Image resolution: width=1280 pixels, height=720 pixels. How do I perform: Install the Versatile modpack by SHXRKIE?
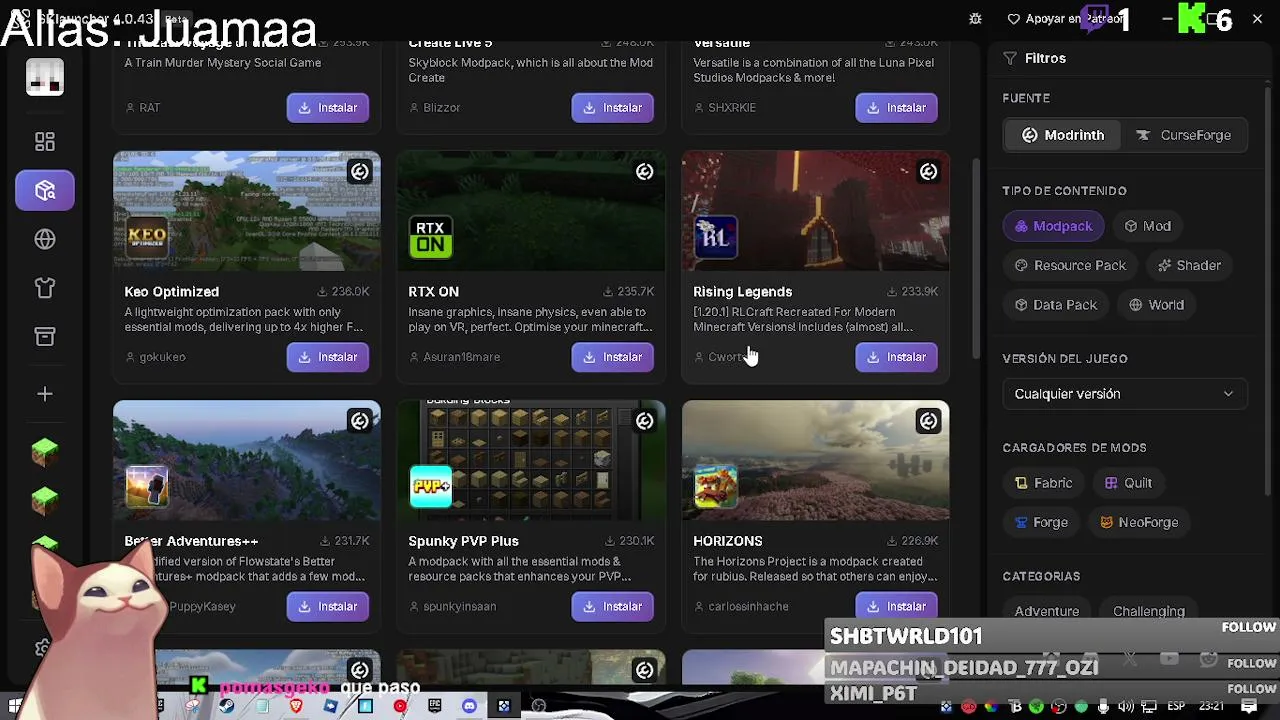pos(896,107)
